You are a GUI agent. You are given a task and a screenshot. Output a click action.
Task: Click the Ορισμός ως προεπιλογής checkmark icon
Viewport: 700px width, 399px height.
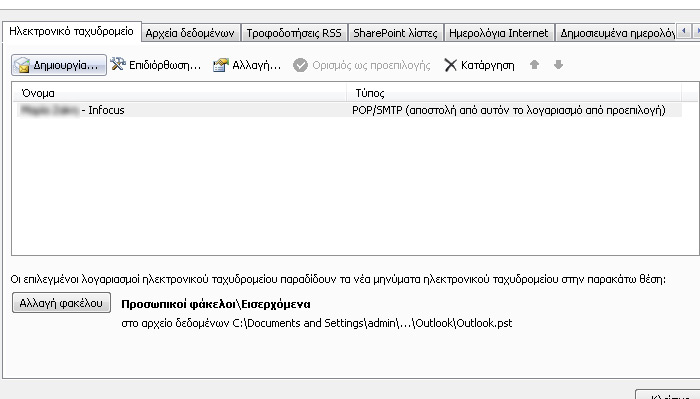click(300, 65)
